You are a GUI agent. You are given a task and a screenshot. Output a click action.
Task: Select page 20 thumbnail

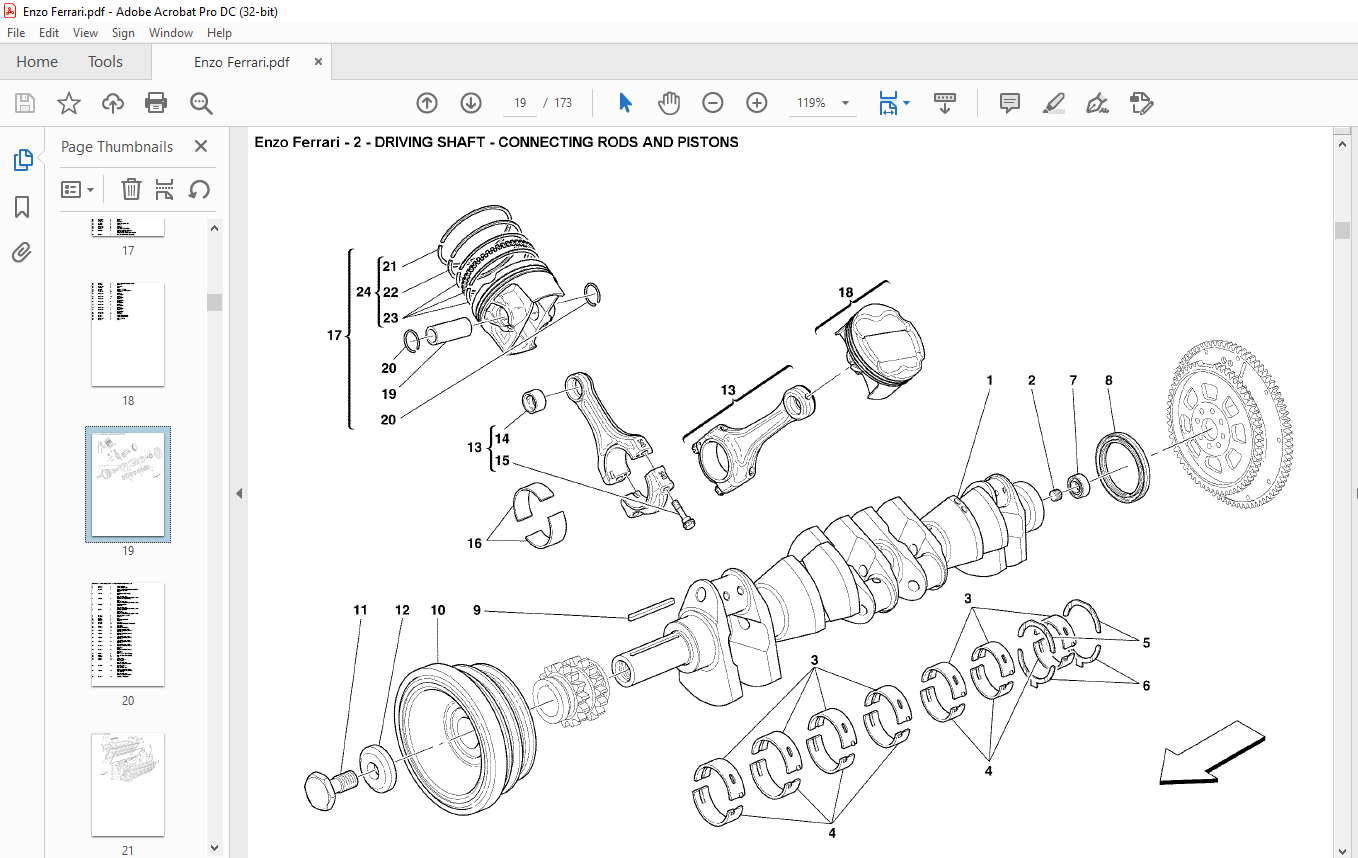[128, 635]
